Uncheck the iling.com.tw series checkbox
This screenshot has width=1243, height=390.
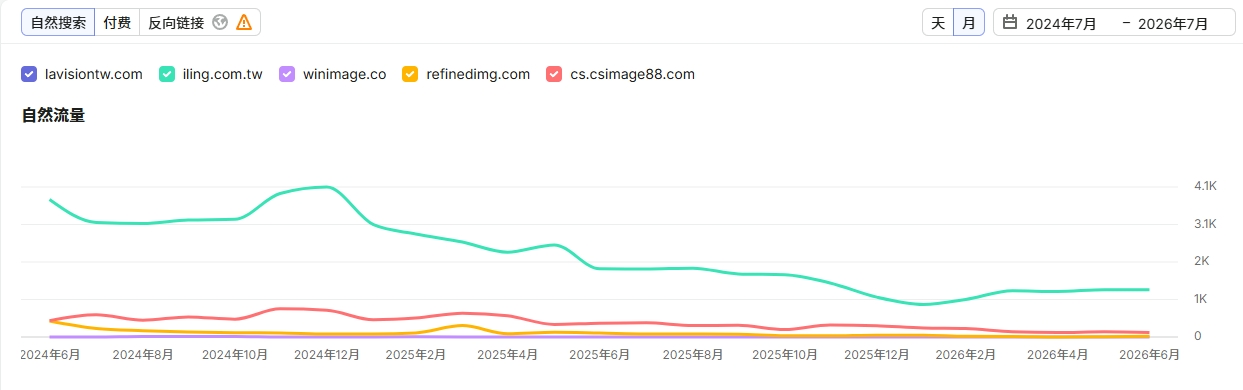click(x=168, y=74)
